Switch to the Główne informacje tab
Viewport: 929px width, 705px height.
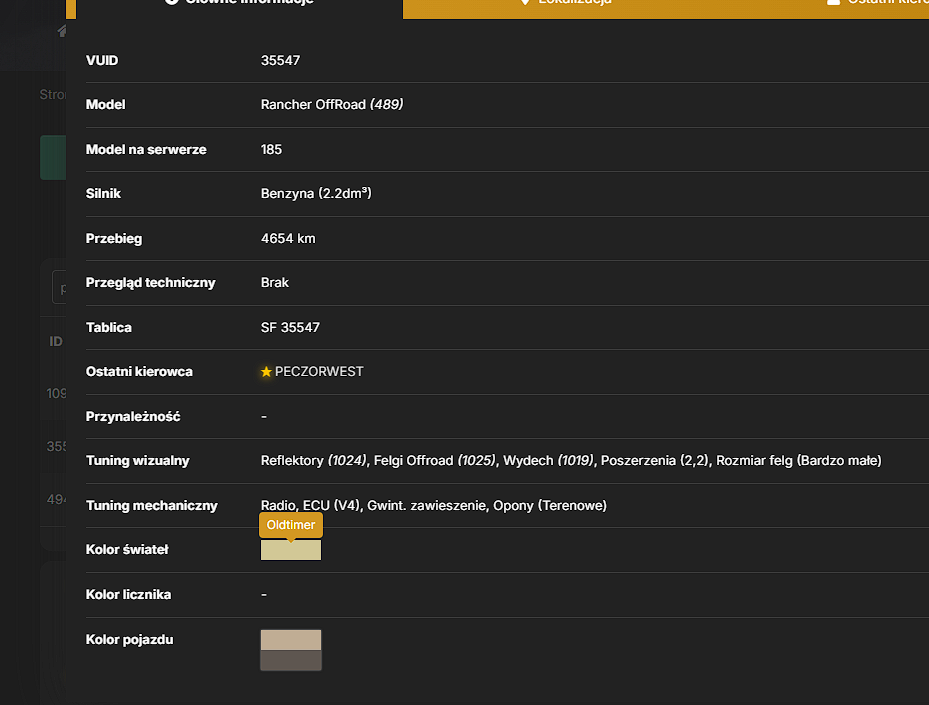239,5
